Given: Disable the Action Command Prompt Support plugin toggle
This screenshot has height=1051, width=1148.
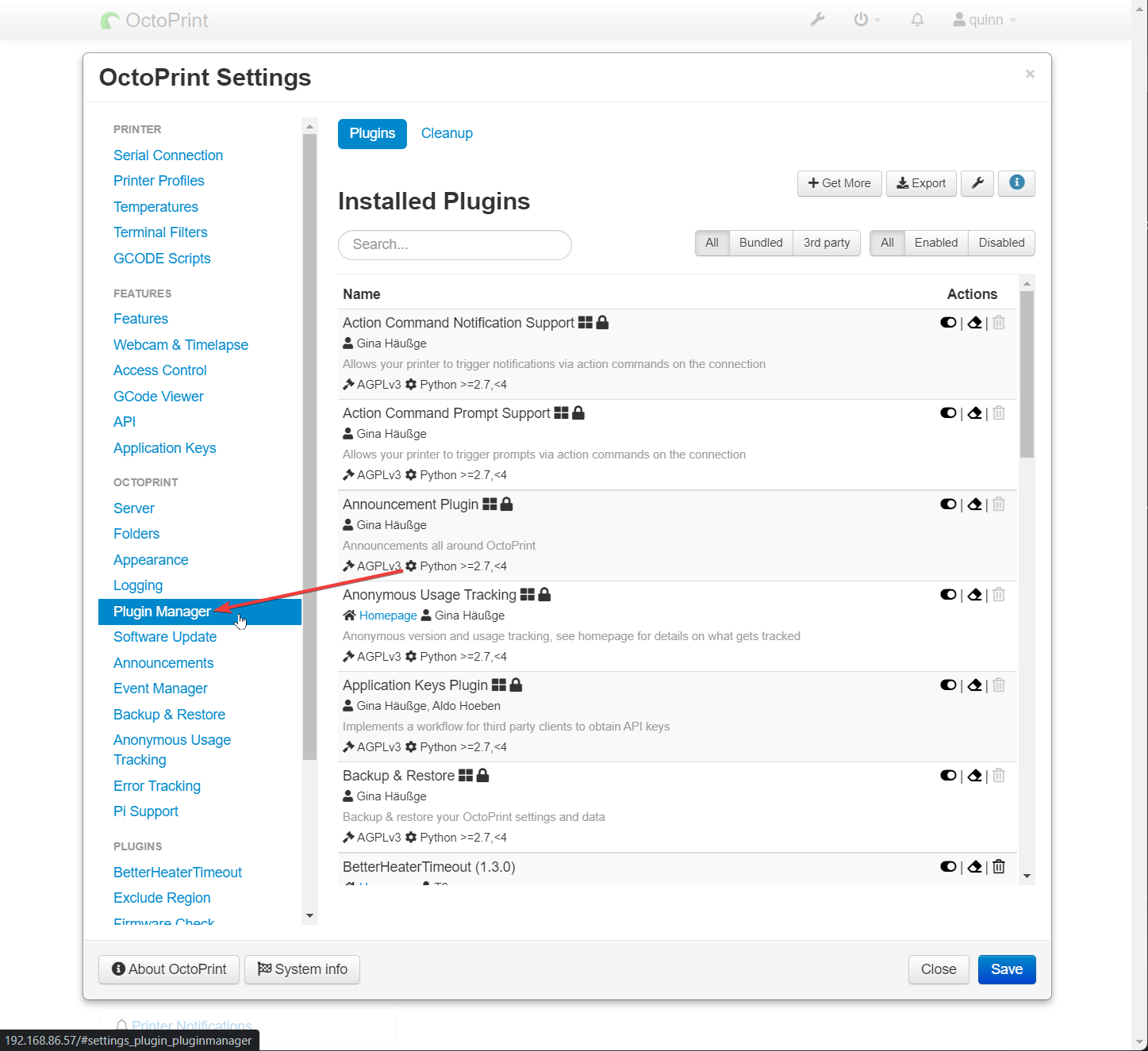Looking at the screenshot, I should 948,412.
